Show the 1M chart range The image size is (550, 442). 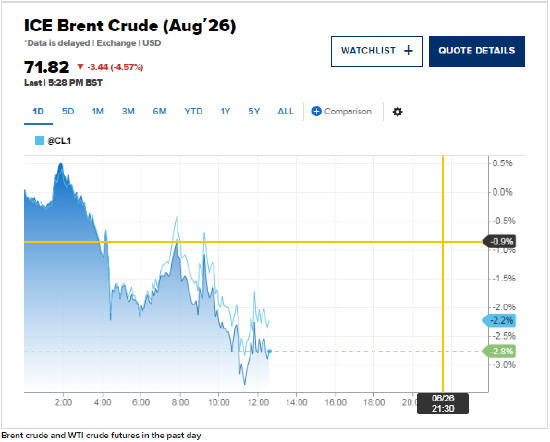pyautogui.click(x=98, y=112)
